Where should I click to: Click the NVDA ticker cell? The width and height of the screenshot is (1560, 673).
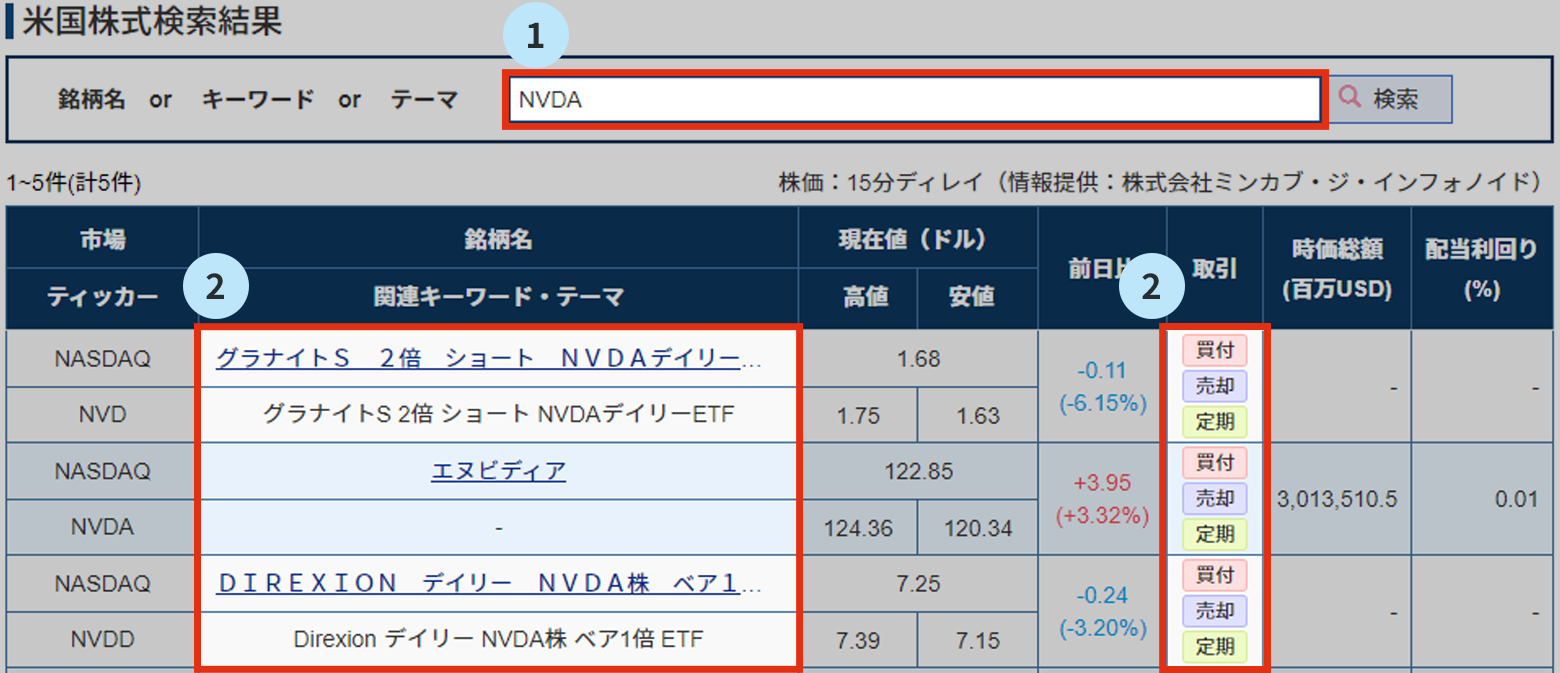pos(103,527)
